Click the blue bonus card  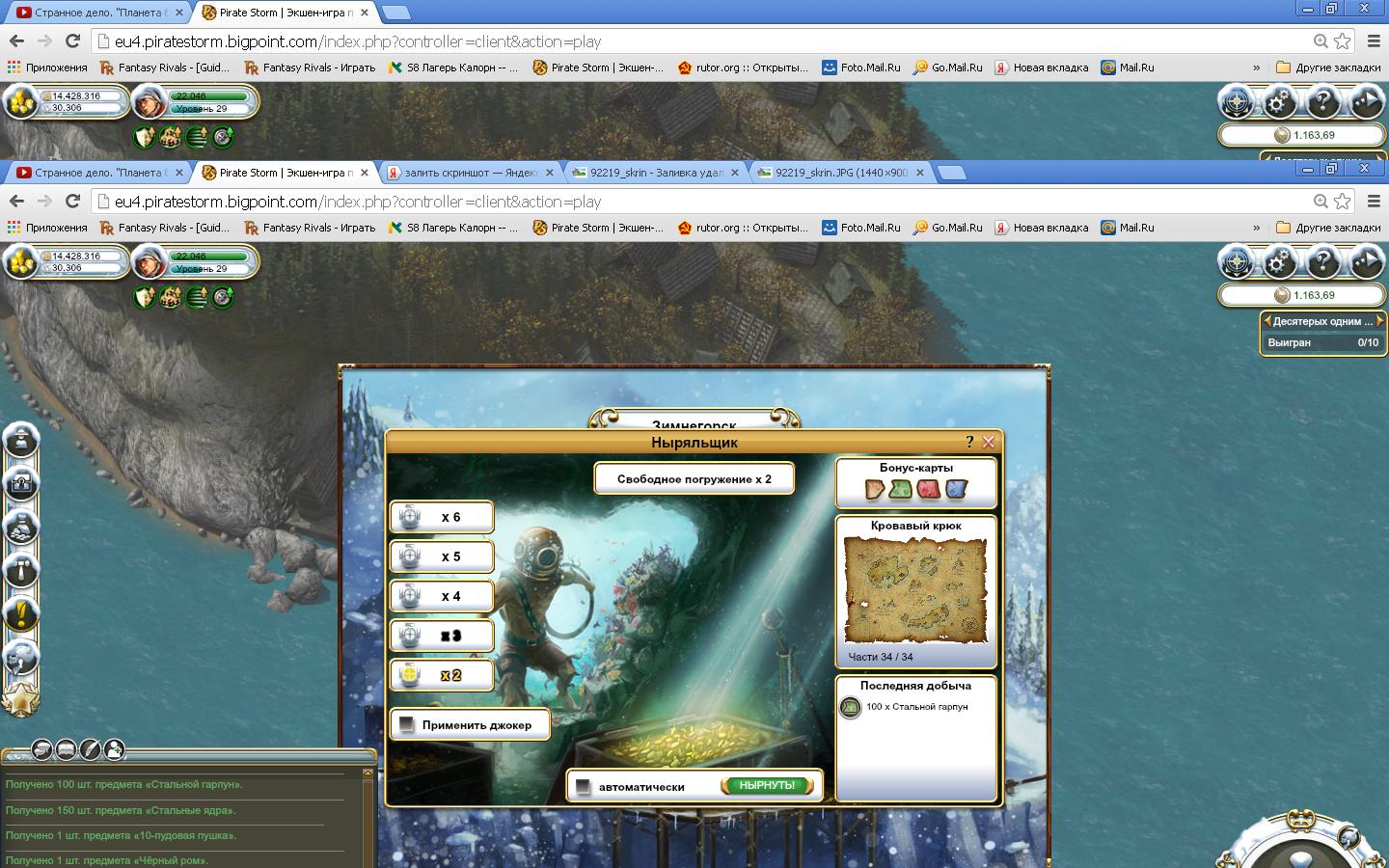(x=956, y=490)
